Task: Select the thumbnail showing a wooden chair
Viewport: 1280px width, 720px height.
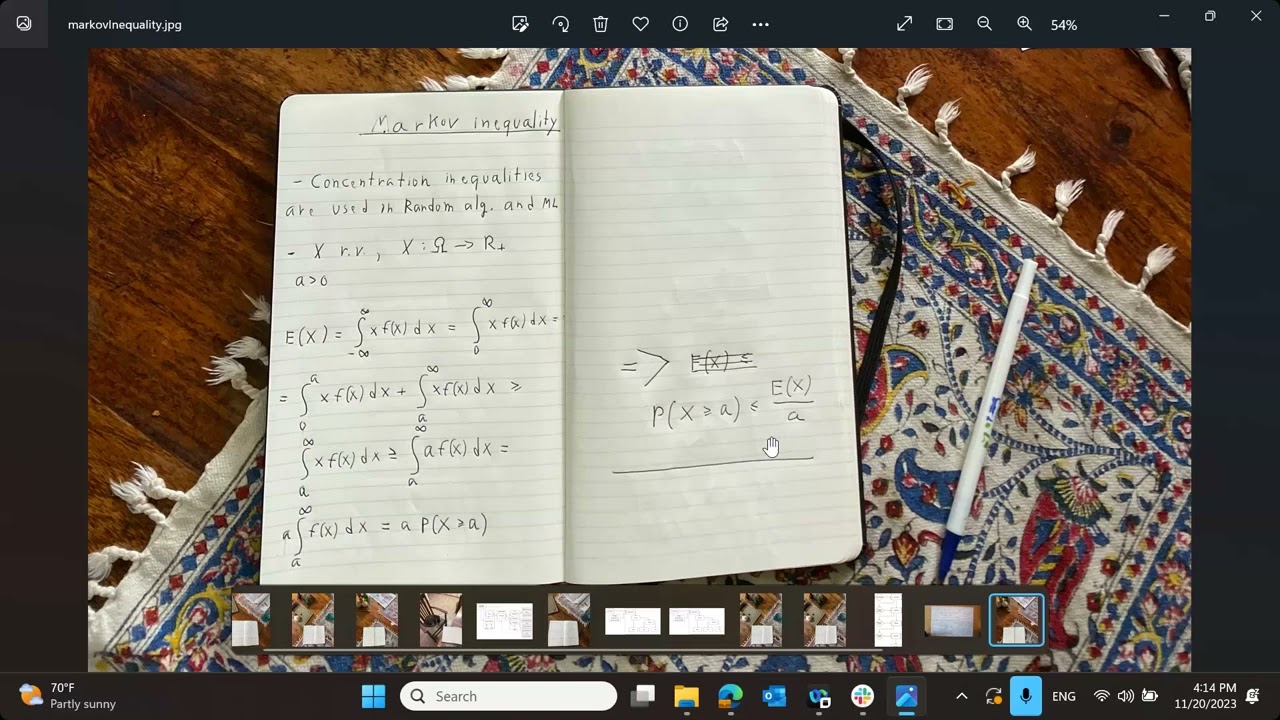Action: point(440,619)
